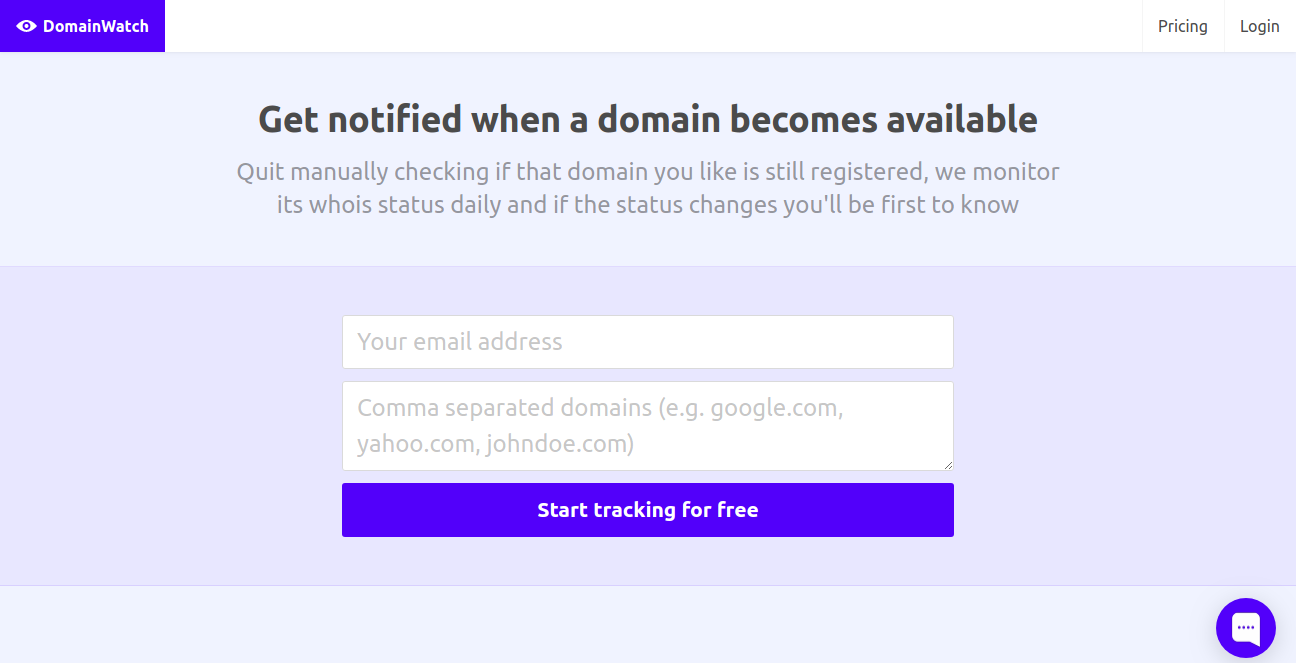Focus the 'Your email address' field
The width and height of the screenshot is (1296, 663).
[x=647, y=342]
